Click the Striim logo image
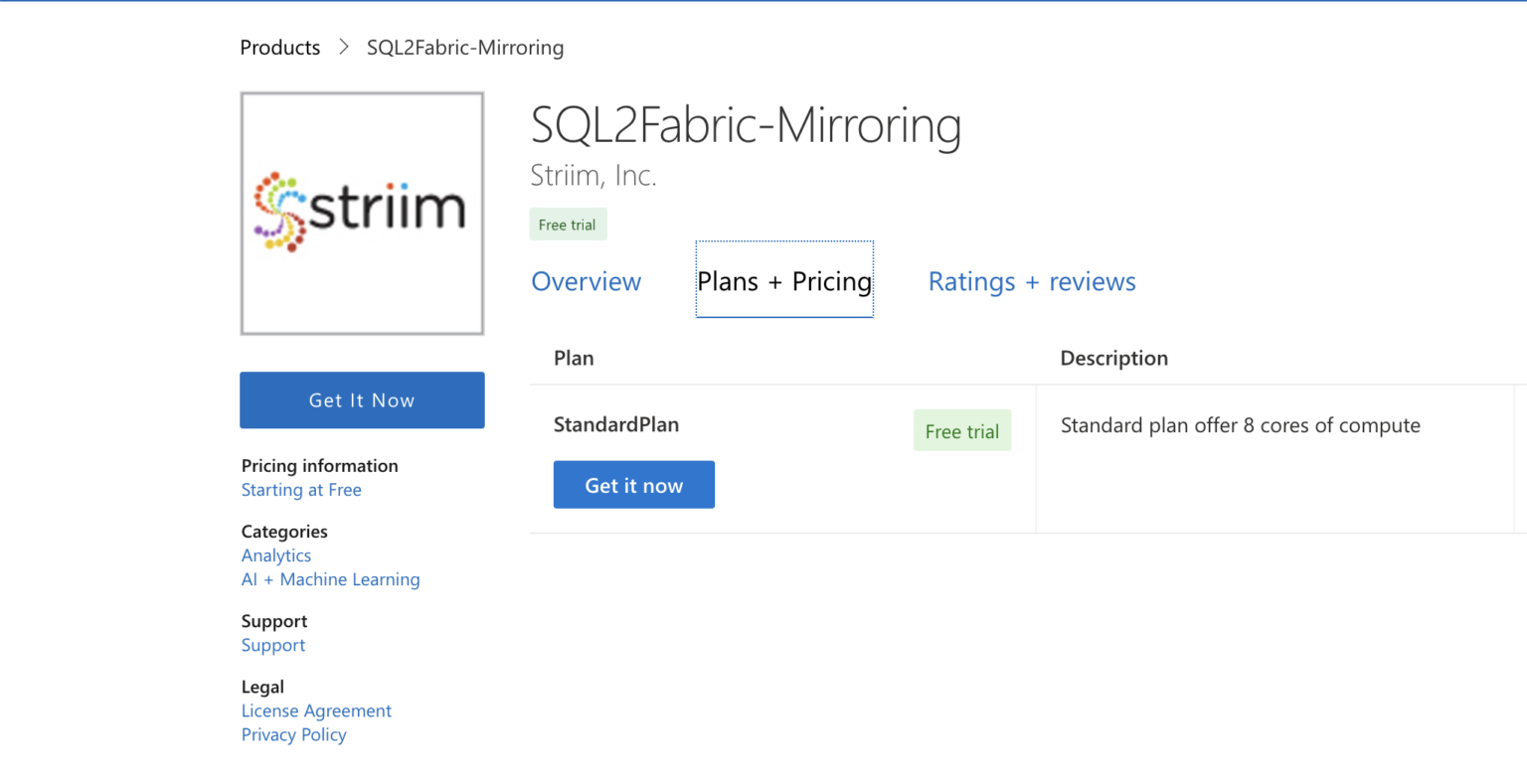The width and height of the screenshot is (1527, 784). coord(361,212)
